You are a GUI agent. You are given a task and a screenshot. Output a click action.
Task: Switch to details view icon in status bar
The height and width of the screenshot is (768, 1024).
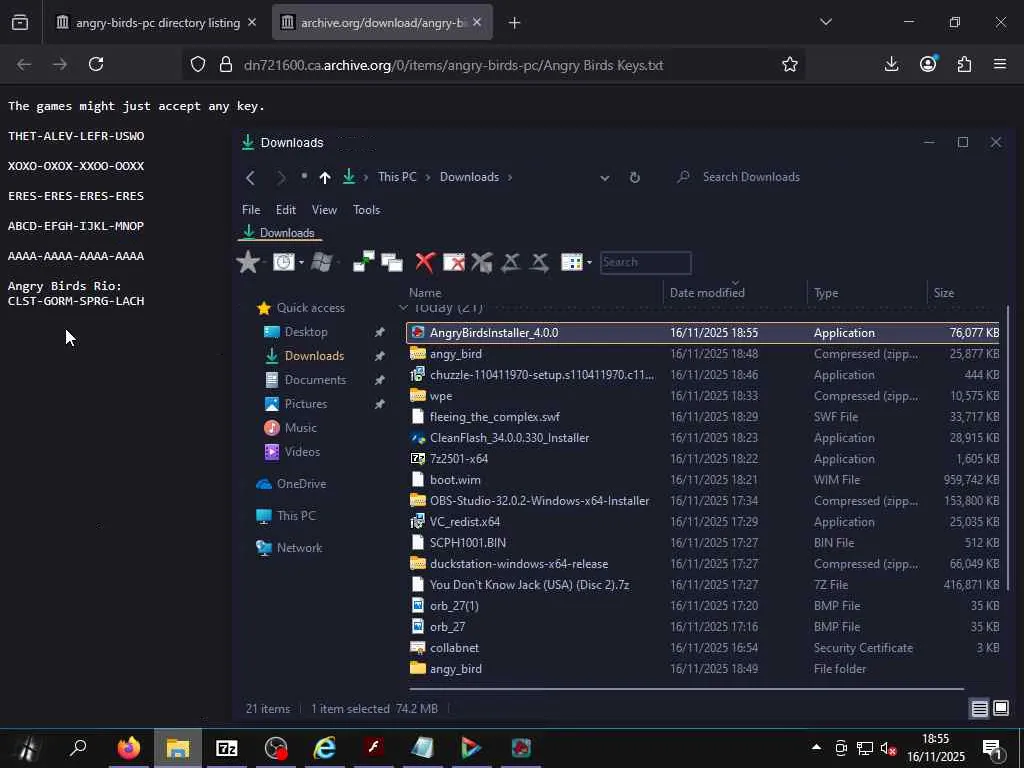tap(979, 709)
